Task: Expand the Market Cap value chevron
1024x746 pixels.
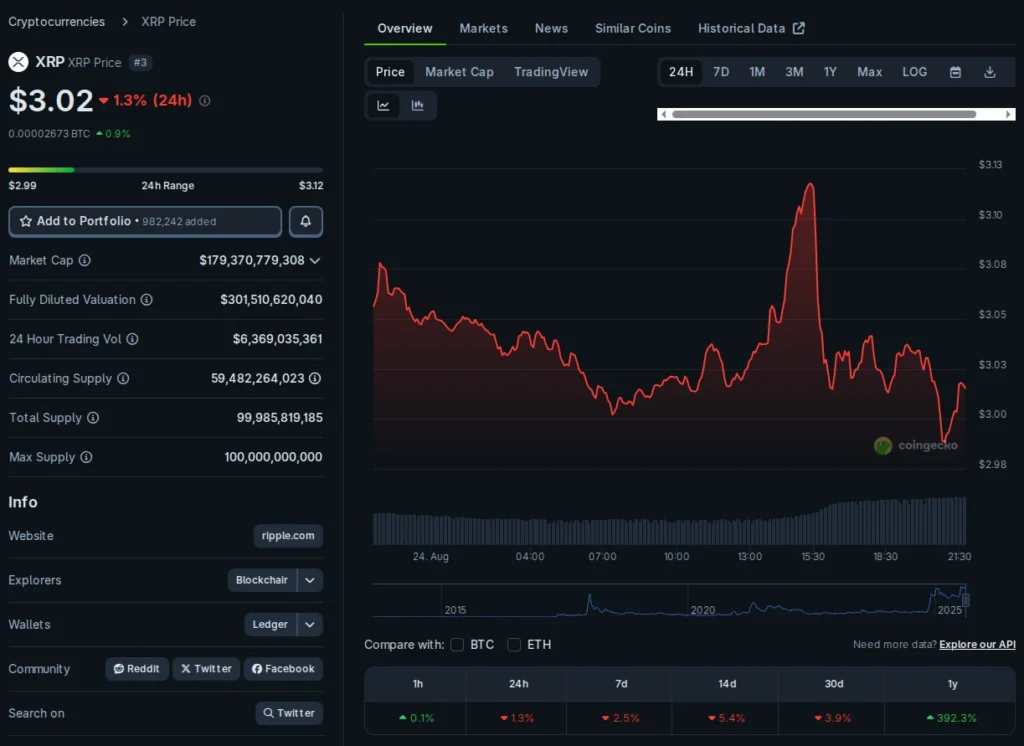Action: 315,261
